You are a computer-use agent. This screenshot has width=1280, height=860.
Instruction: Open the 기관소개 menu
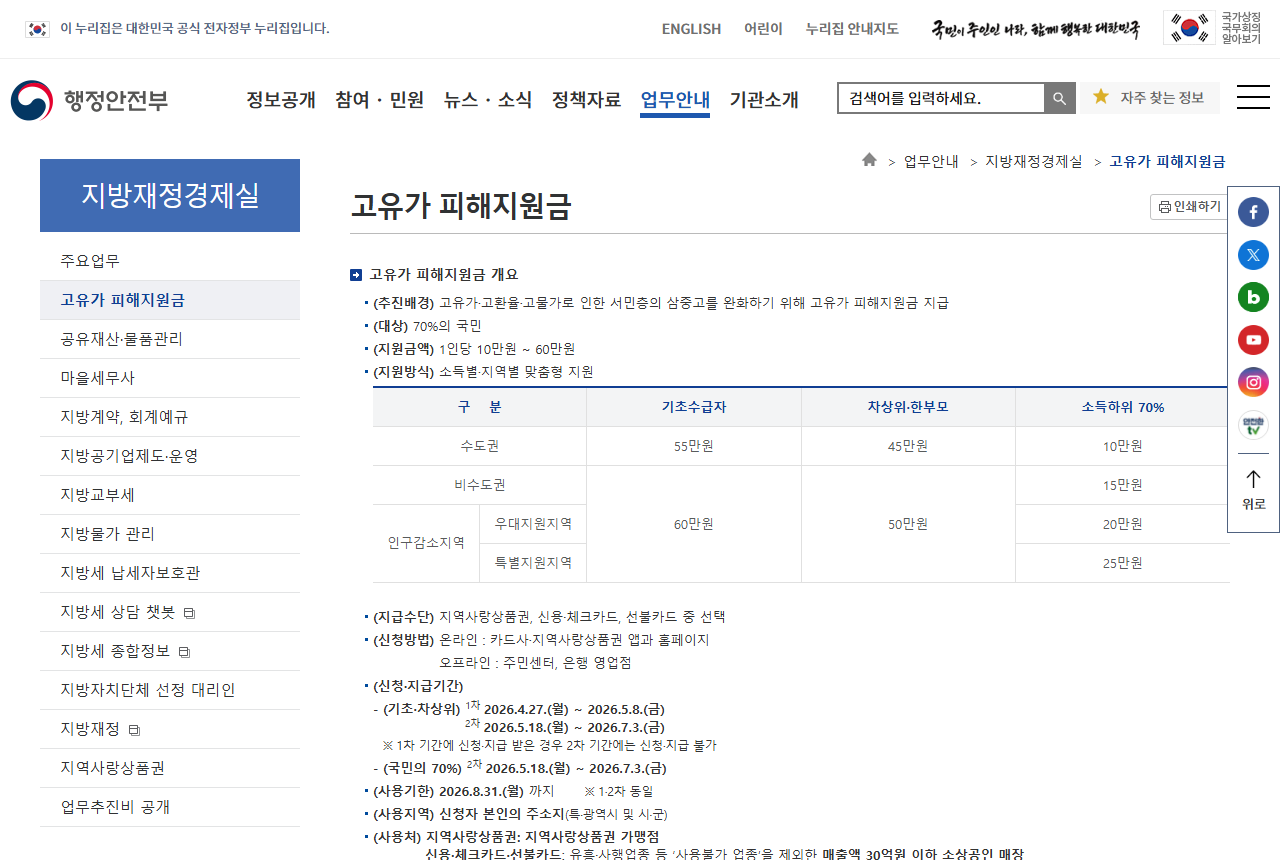pos(764,100)
